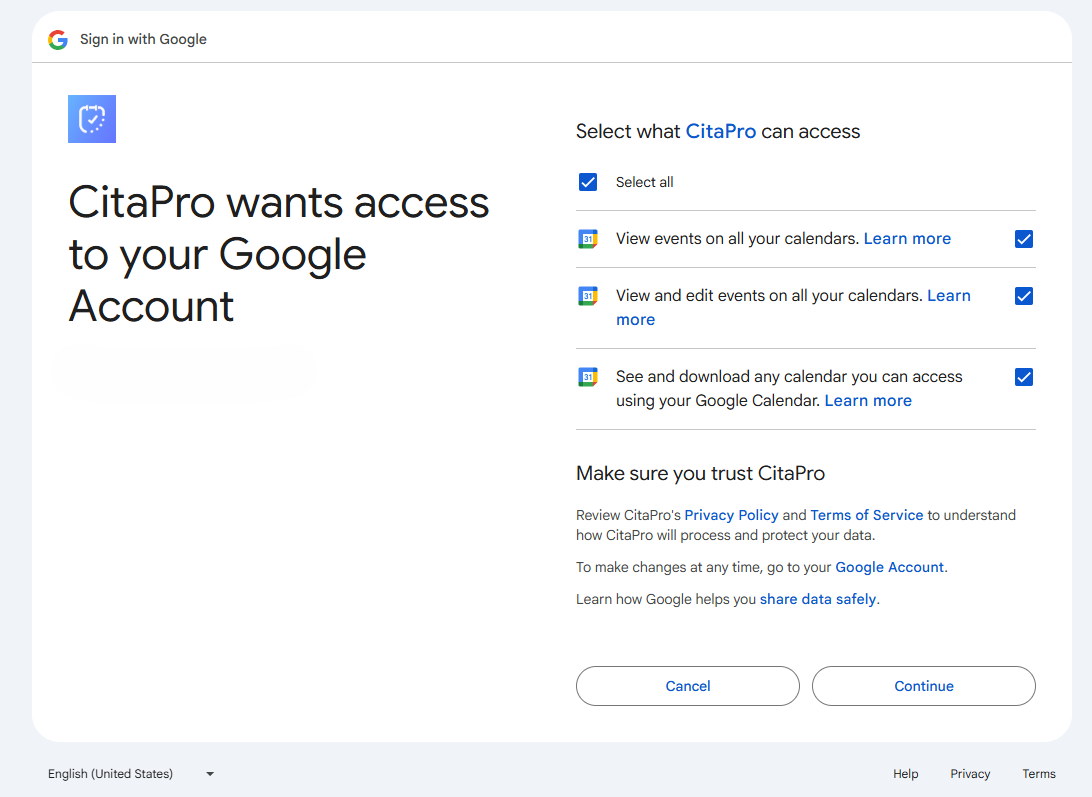Open Learn more for See and download calendar
Viewport: 1092px width, 797px height.
coord(868,401)
